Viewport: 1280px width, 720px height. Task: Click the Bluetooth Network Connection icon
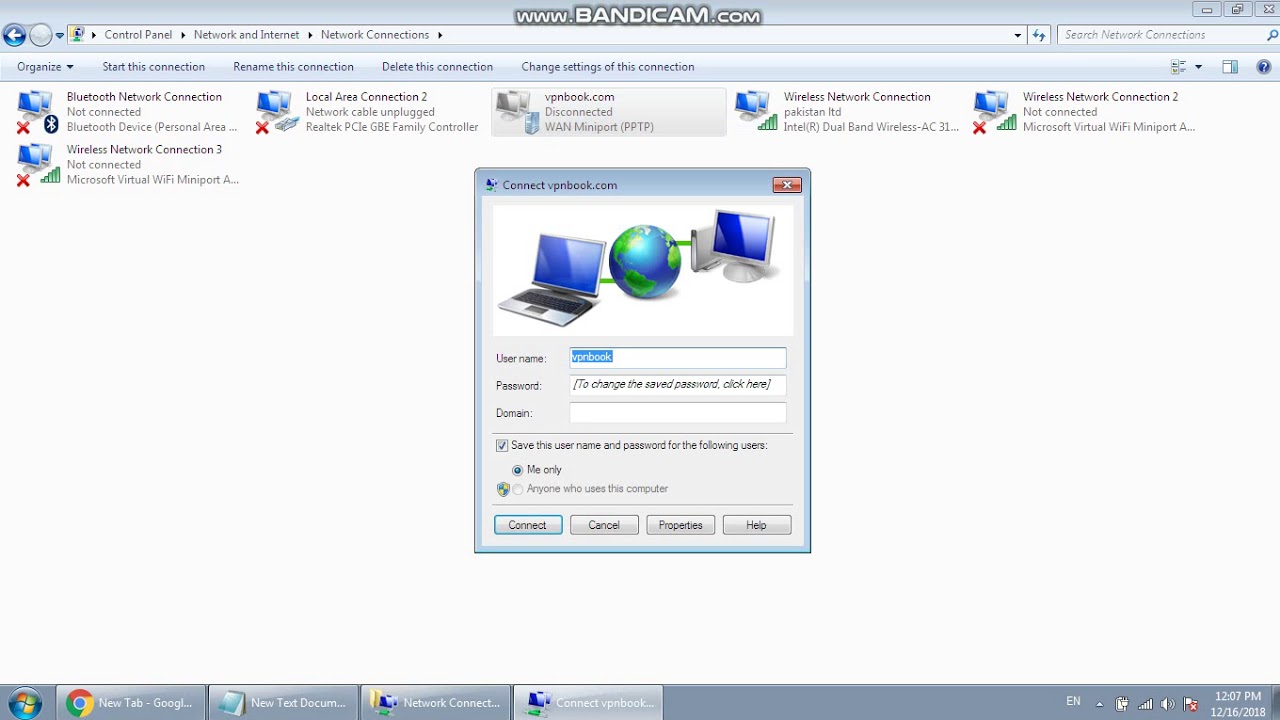(x=38, y=112)
